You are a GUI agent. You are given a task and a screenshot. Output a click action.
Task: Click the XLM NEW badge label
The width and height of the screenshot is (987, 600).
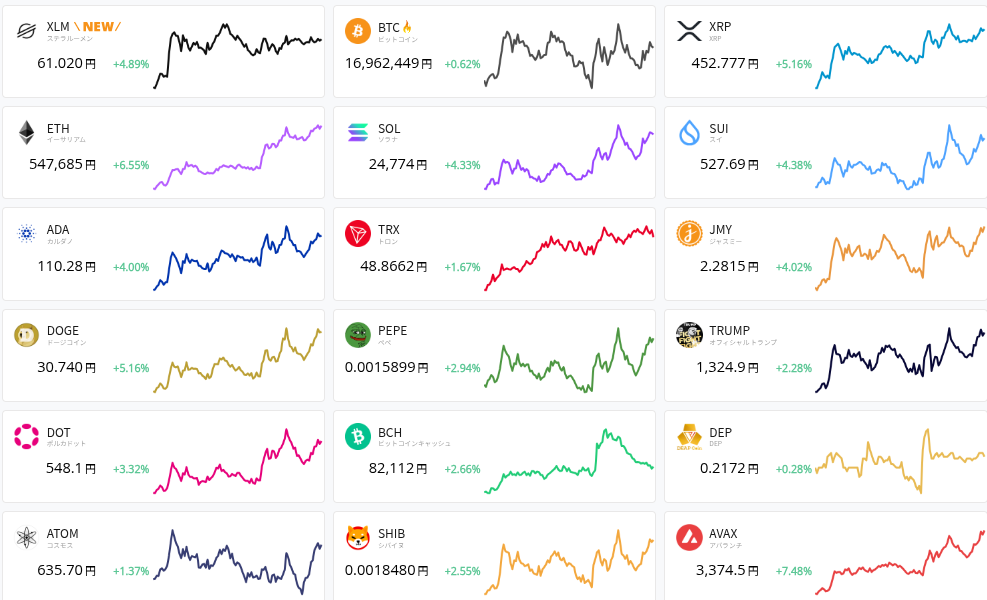click(x=97, y=26)
